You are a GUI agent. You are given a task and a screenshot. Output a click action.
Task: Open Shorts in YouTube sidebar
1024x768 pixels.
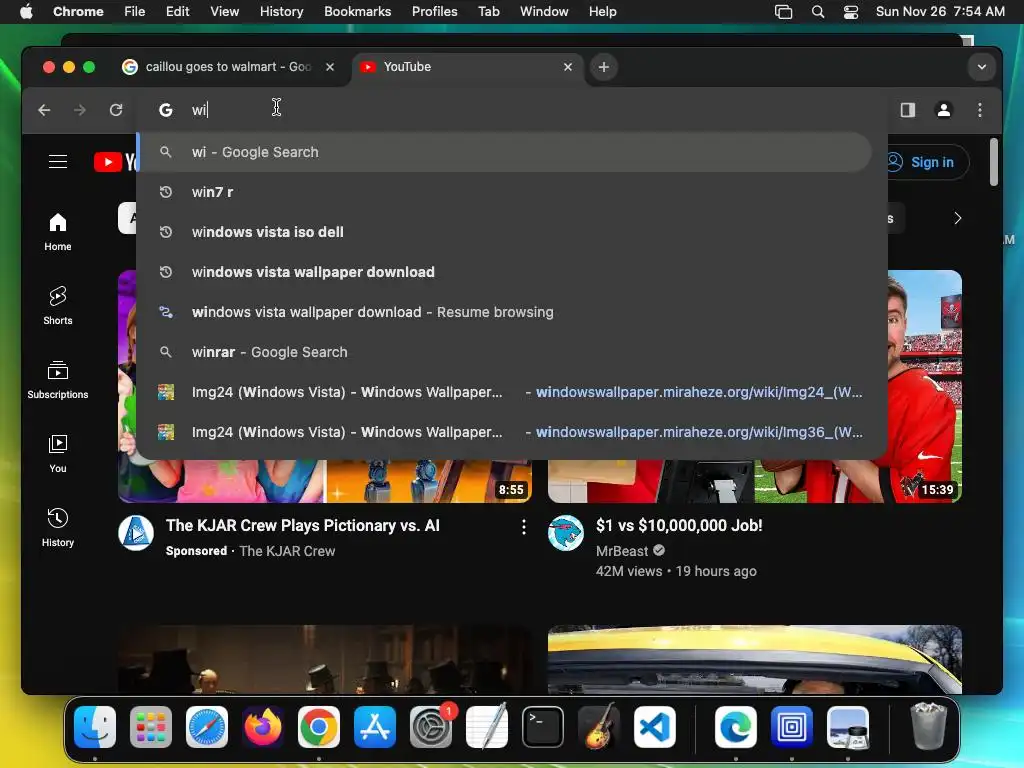58,306
